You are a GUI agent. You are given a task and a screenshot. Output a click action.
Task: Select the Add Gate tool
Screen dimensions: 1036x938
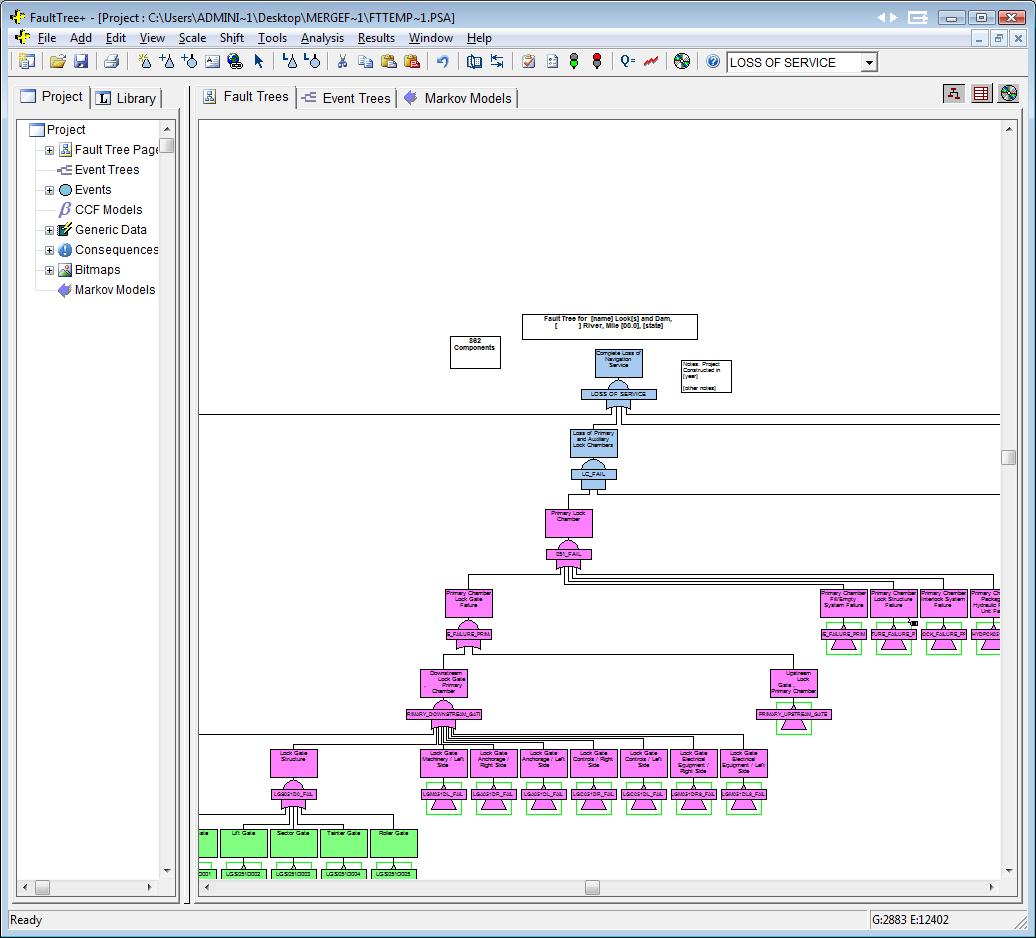[x=167, y=61]
